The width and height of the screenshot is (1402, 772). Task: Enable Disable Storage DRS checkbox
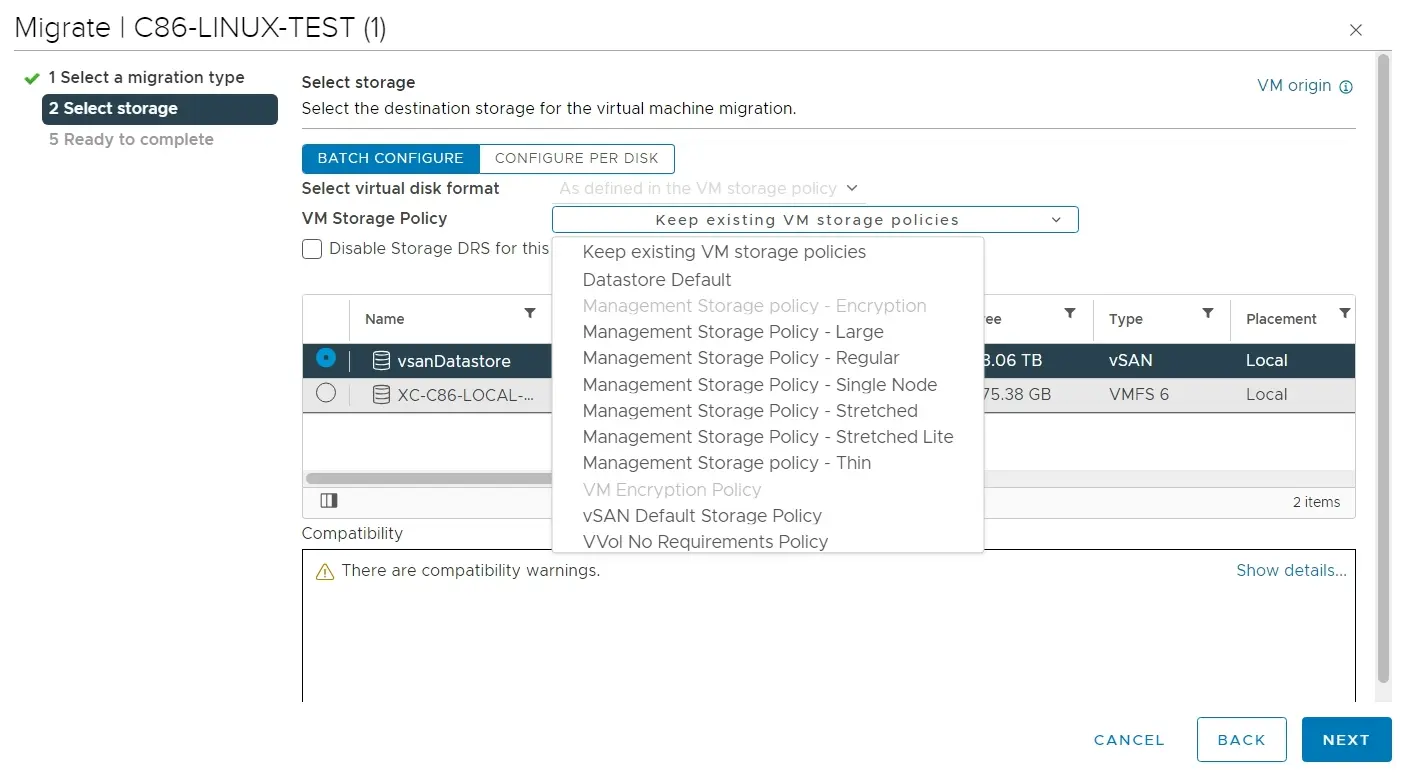(312, 249)
